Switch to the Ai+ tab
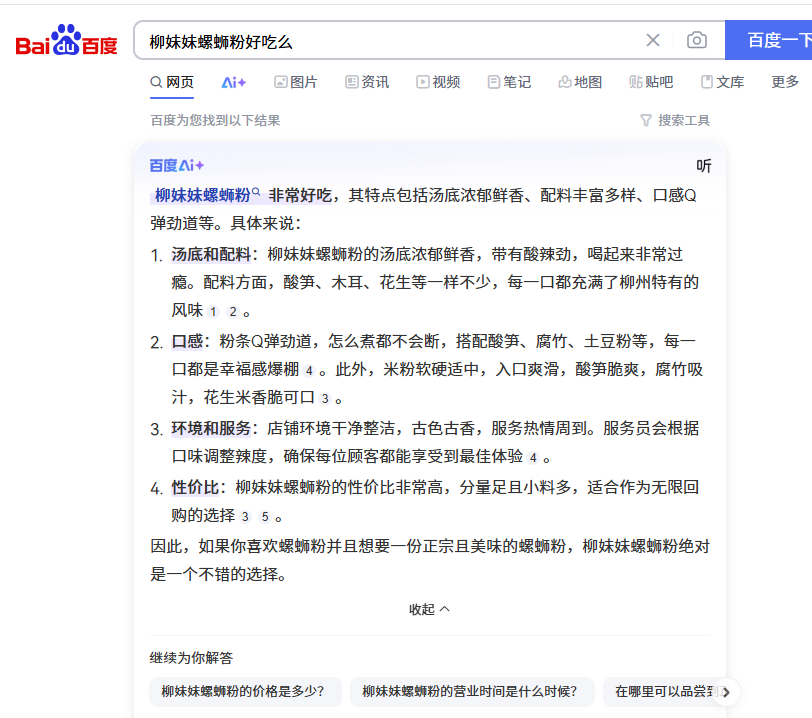 (234, 82)
